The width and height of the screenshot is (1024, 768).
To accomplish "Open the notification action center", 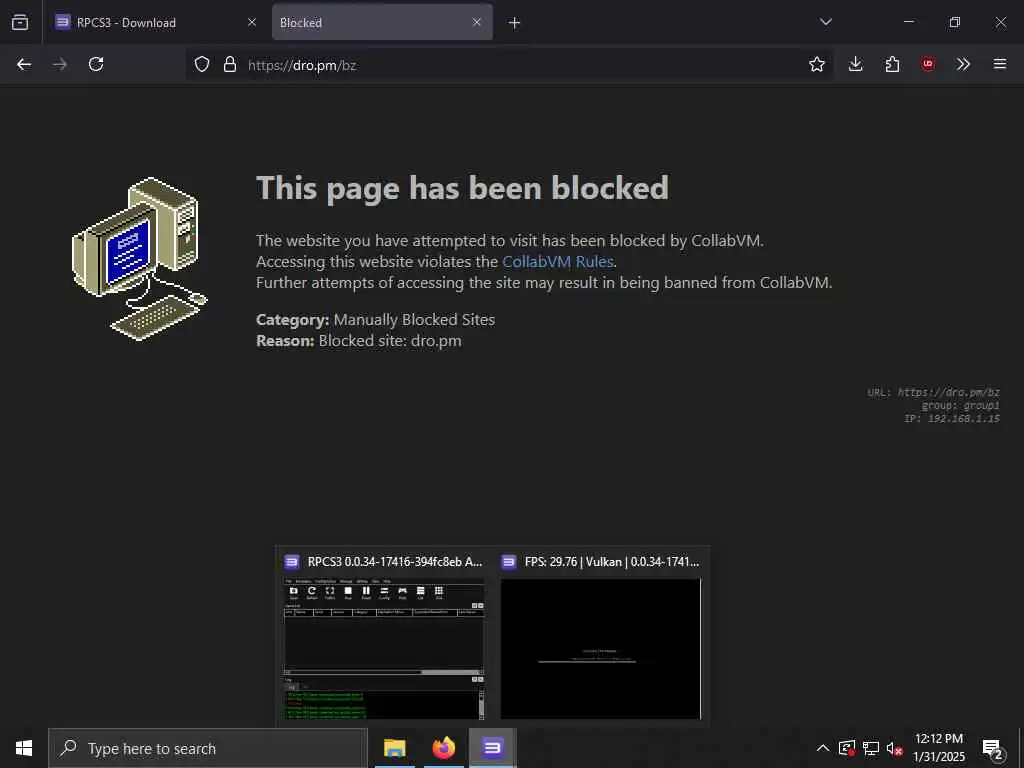I will (x=993, y=748).
